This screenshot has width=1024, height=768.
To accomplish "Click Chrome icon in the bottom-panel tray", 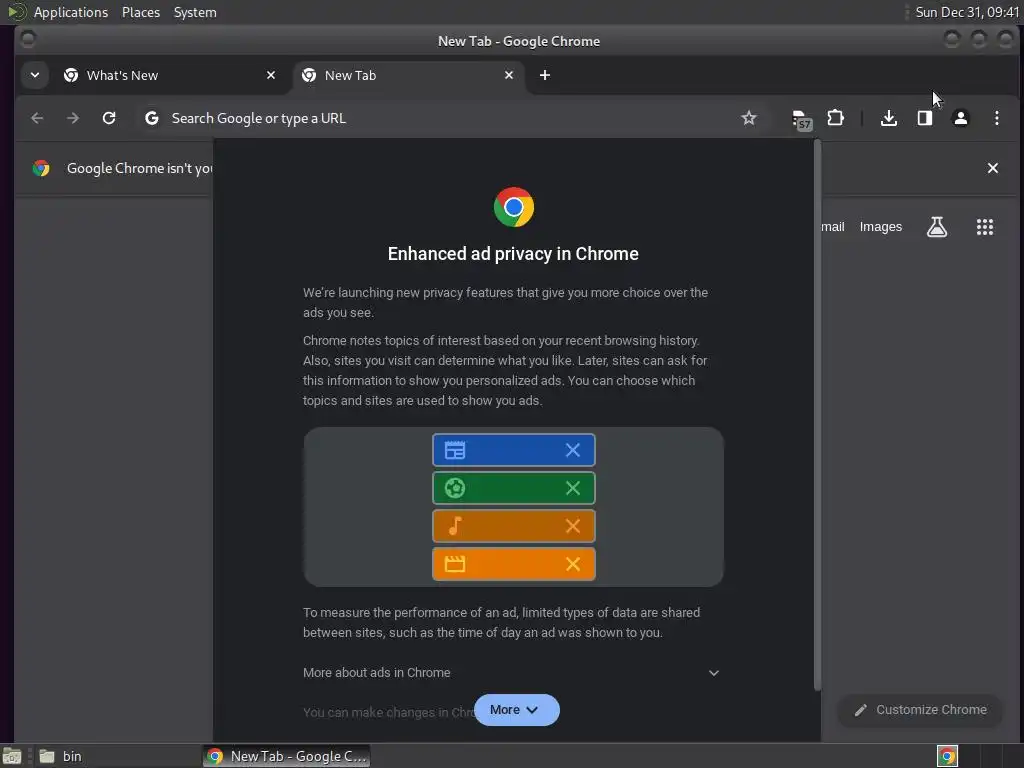I will point(947,756).
